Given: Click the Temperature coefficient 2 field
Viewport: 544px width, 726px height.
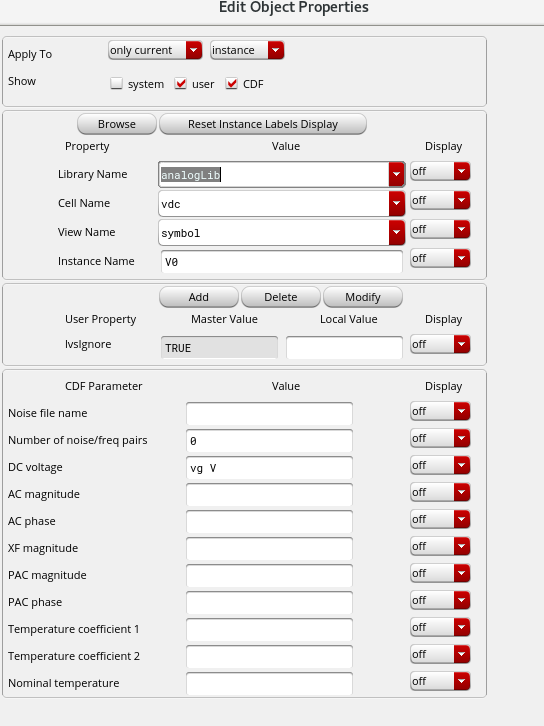Looking at the screenshot, I should tap(269, 657).
